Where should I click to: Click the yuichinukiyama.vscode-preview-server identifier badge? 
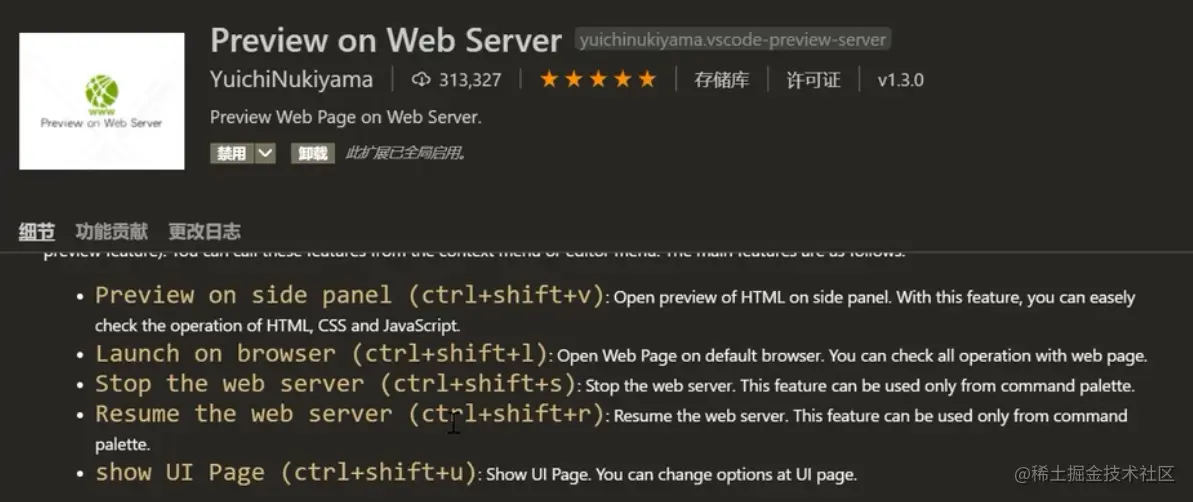pos(733,40)
